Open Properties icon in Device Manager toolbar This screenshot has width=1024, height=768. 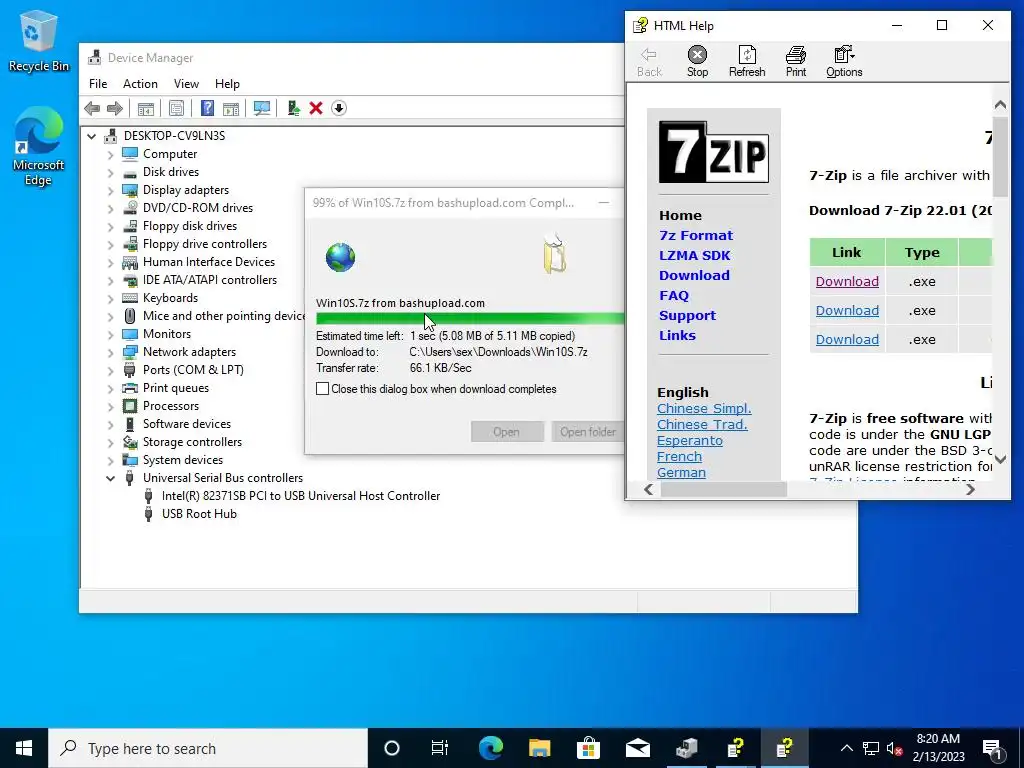click(176, 108)
